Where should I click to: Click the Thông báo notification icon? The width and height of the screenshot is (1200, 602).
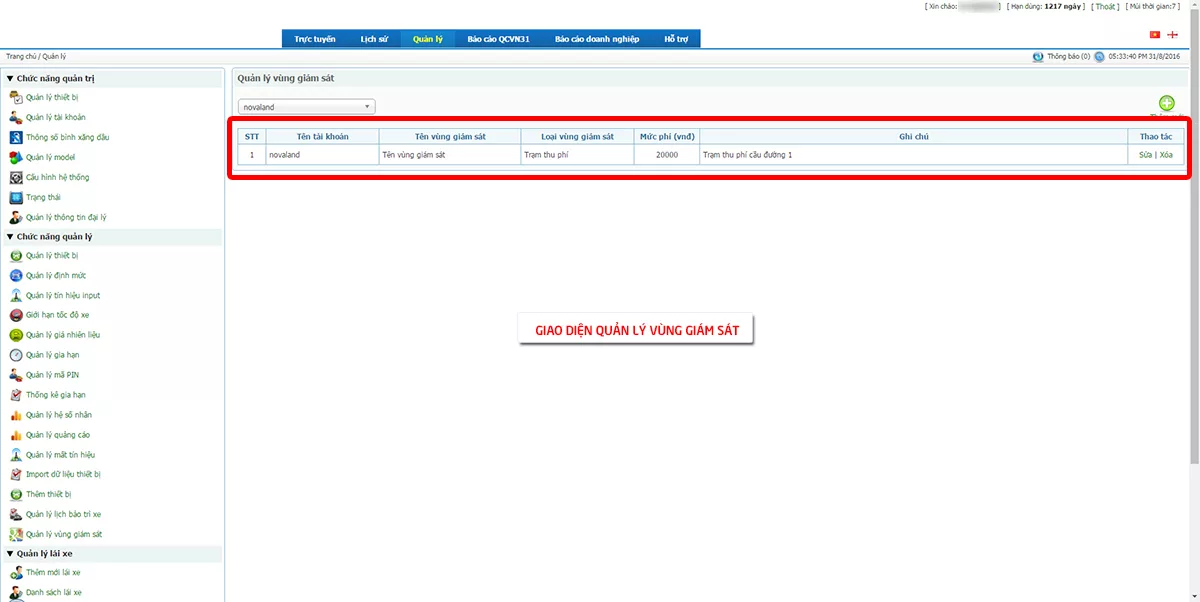1038,57
